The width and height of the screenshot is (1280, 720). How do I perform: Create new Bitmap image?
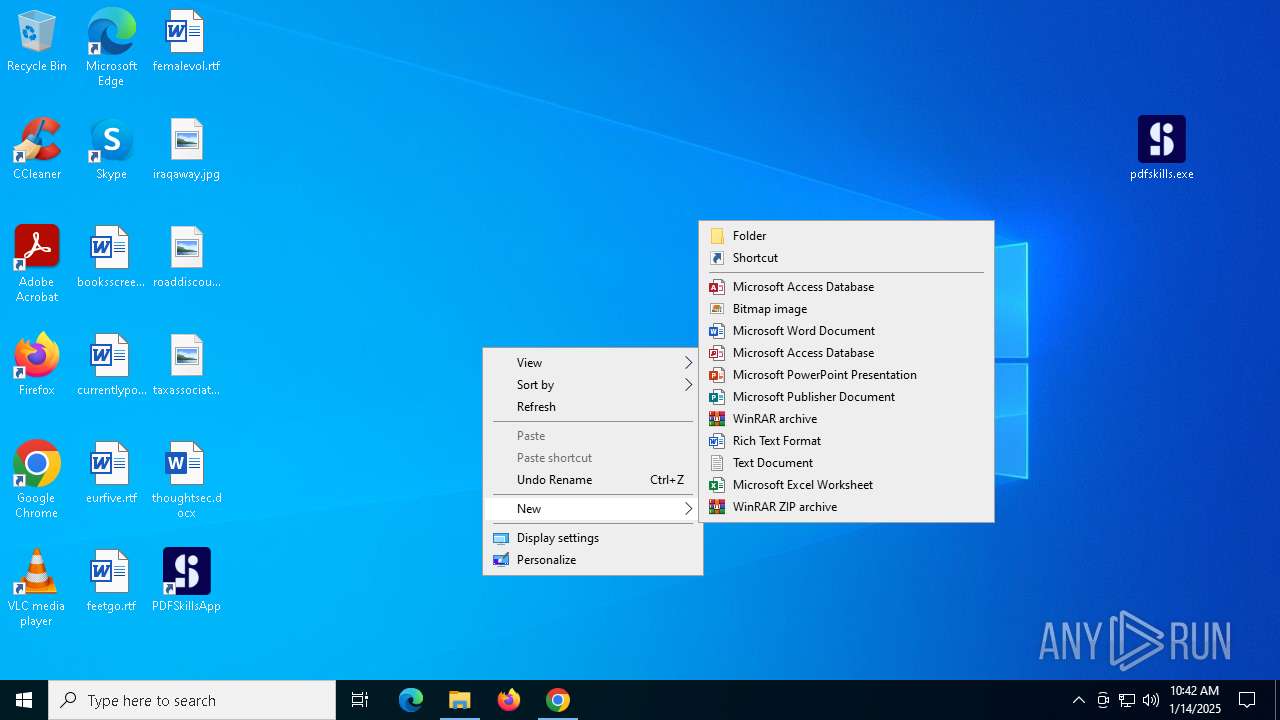pyautogui.click(x=846, y=309)
